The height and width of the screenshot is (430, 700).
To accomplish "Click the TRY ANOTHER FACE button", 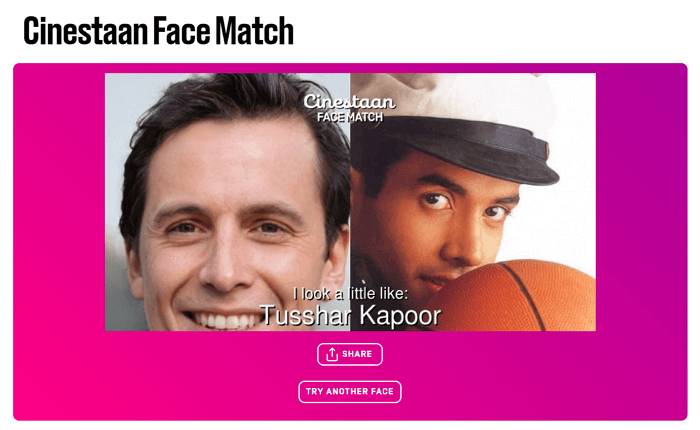I will coord(350,392).
